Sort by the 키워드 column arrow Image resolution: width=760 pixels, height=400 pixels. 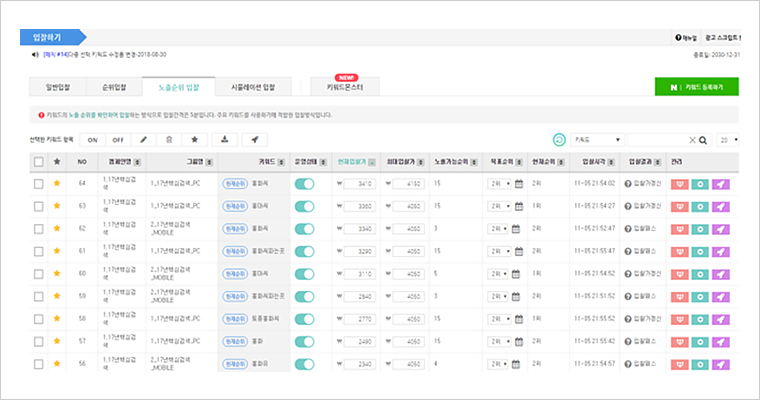coord(281,162)
